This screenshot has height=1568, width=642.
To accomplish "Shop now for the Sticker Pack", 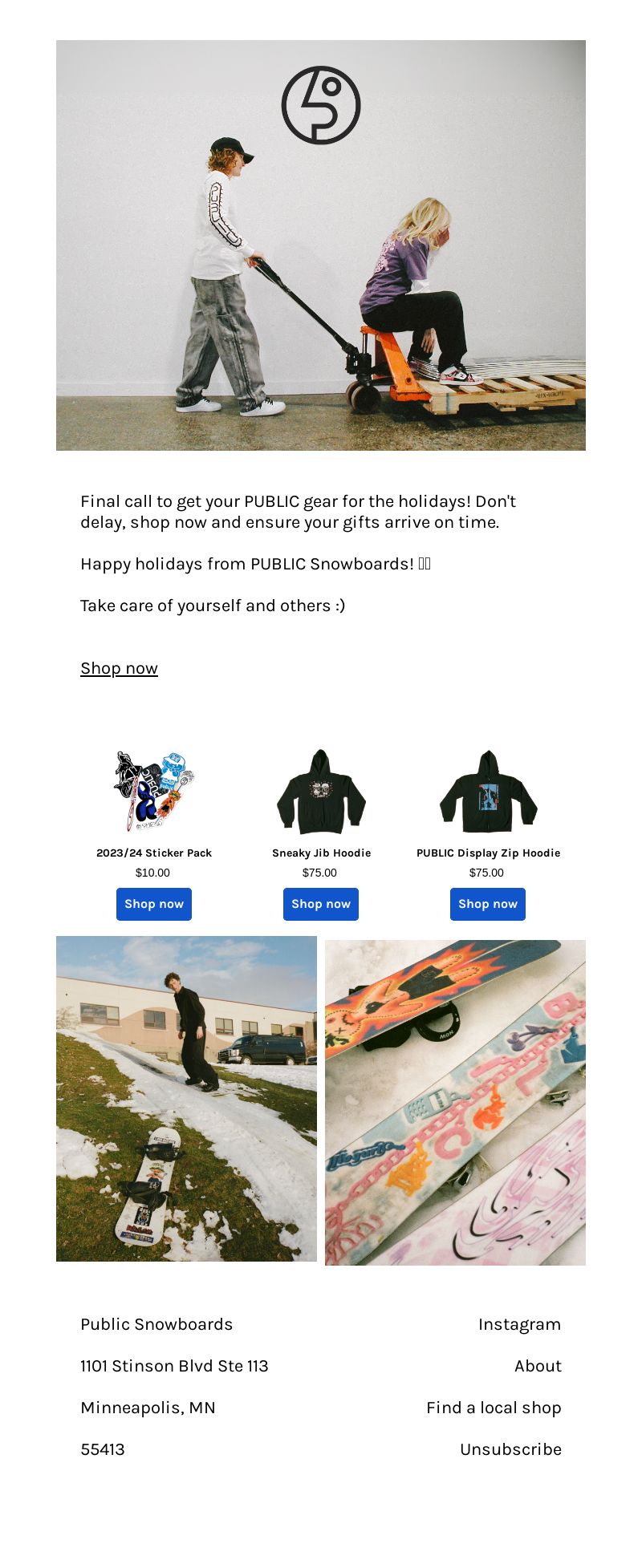I will coord(154,904).
